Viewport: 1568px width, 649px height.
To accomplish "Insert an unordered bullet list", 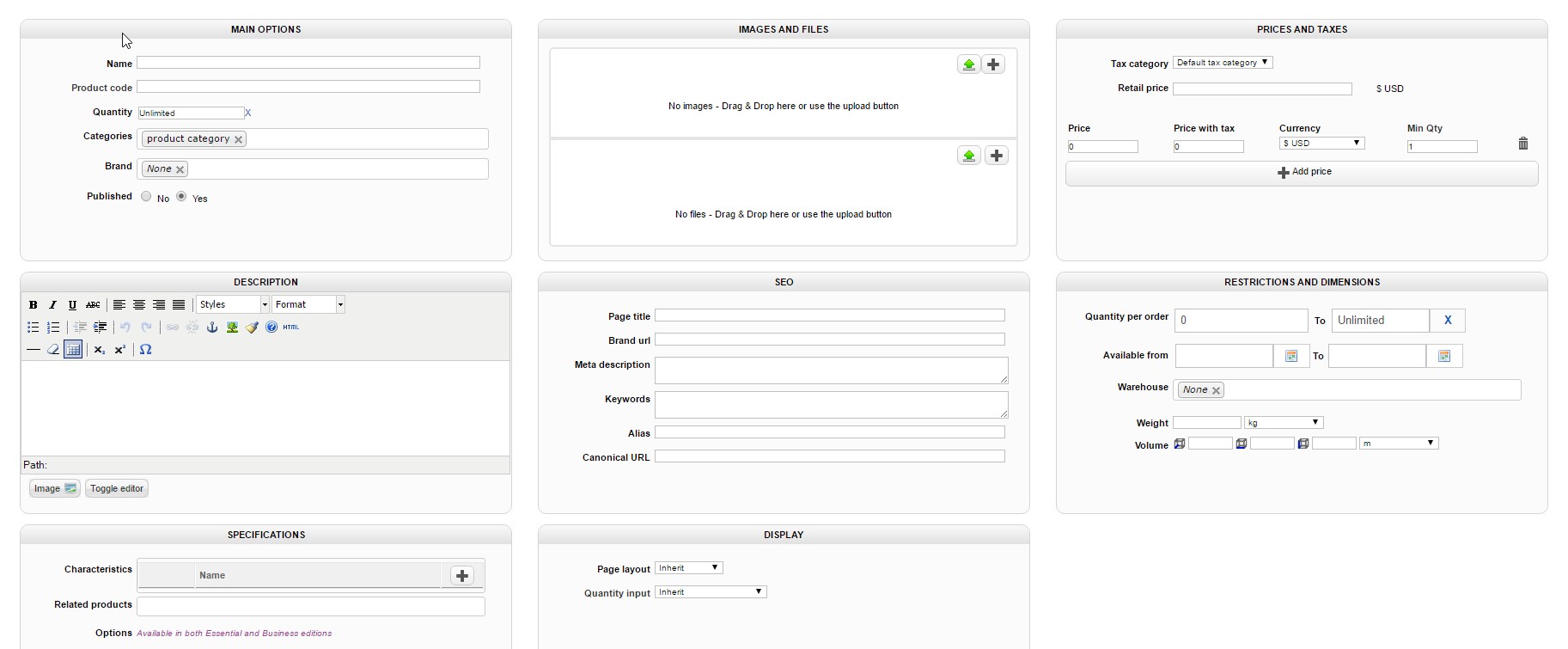I will pyautogui.click(x=33, y=327).
